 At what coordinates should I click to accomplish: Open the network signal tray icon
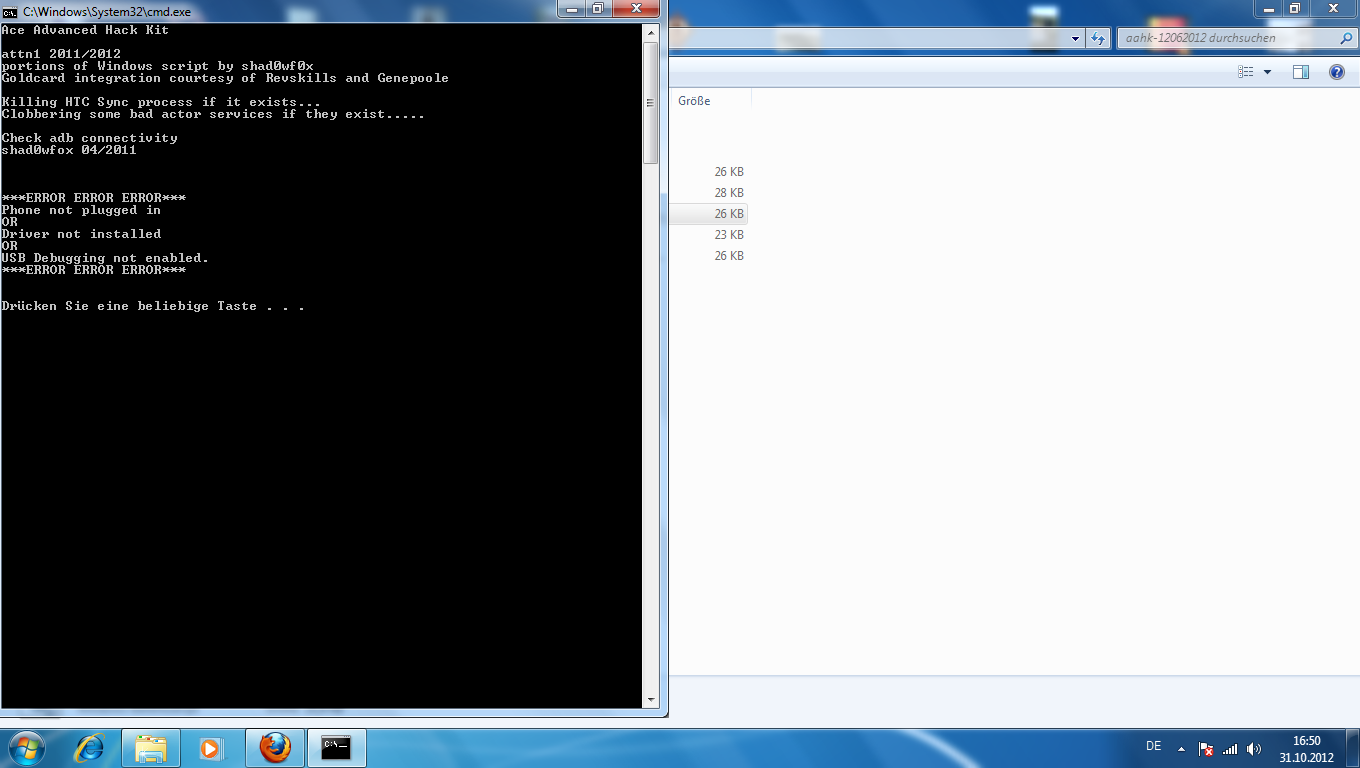(x=1230, y=749)
